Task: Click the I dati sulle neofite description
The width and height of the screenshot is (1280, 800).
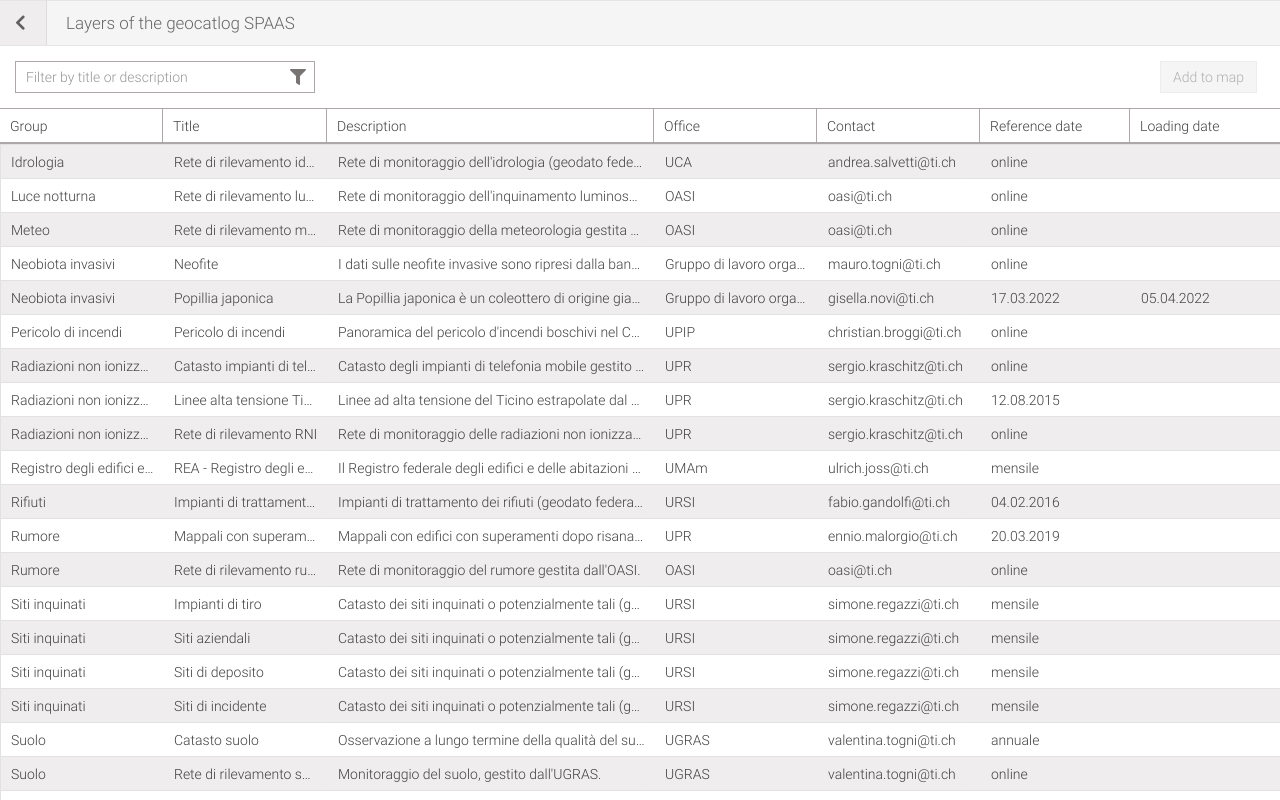Action: [x=489, y=264]
